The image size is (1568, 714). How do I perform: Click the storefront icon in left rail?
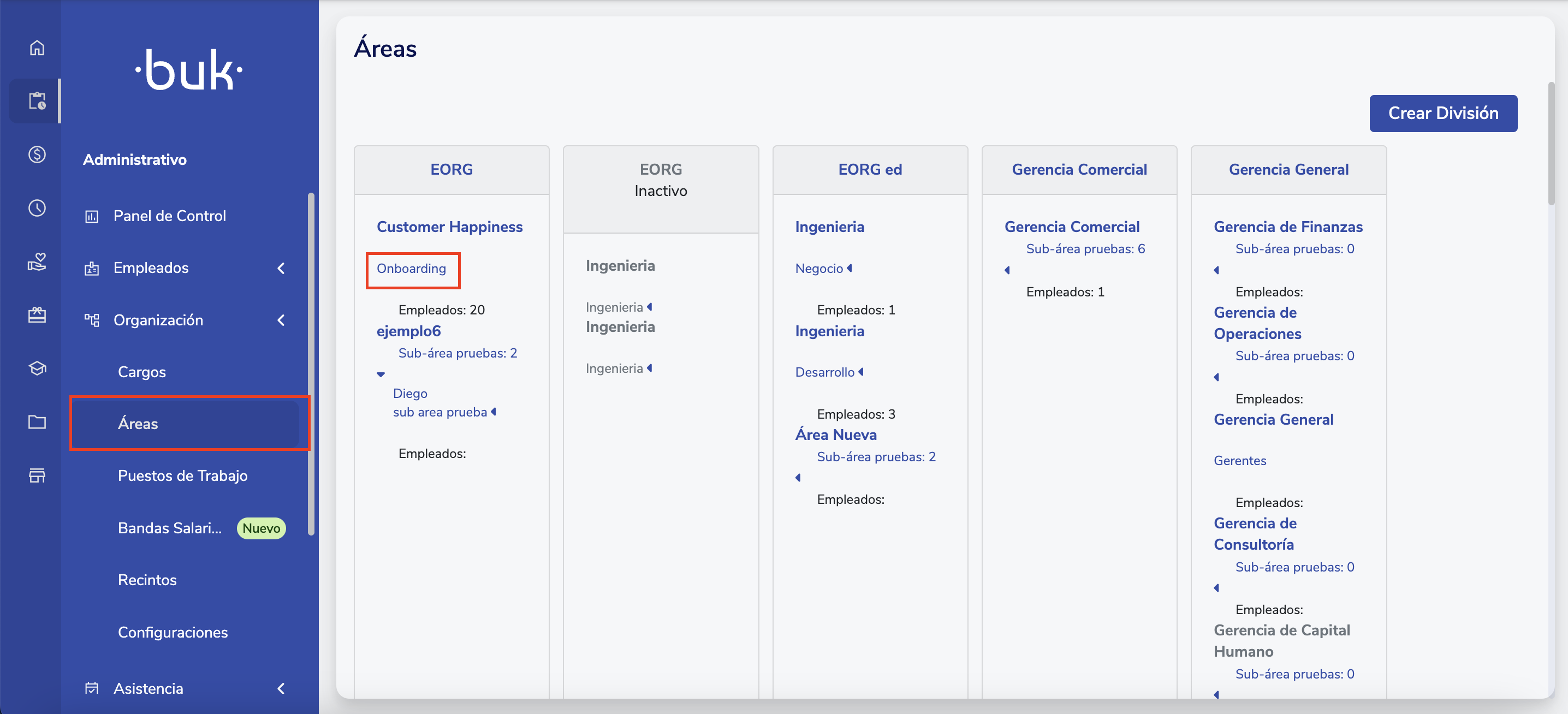[x=37, y=475]
